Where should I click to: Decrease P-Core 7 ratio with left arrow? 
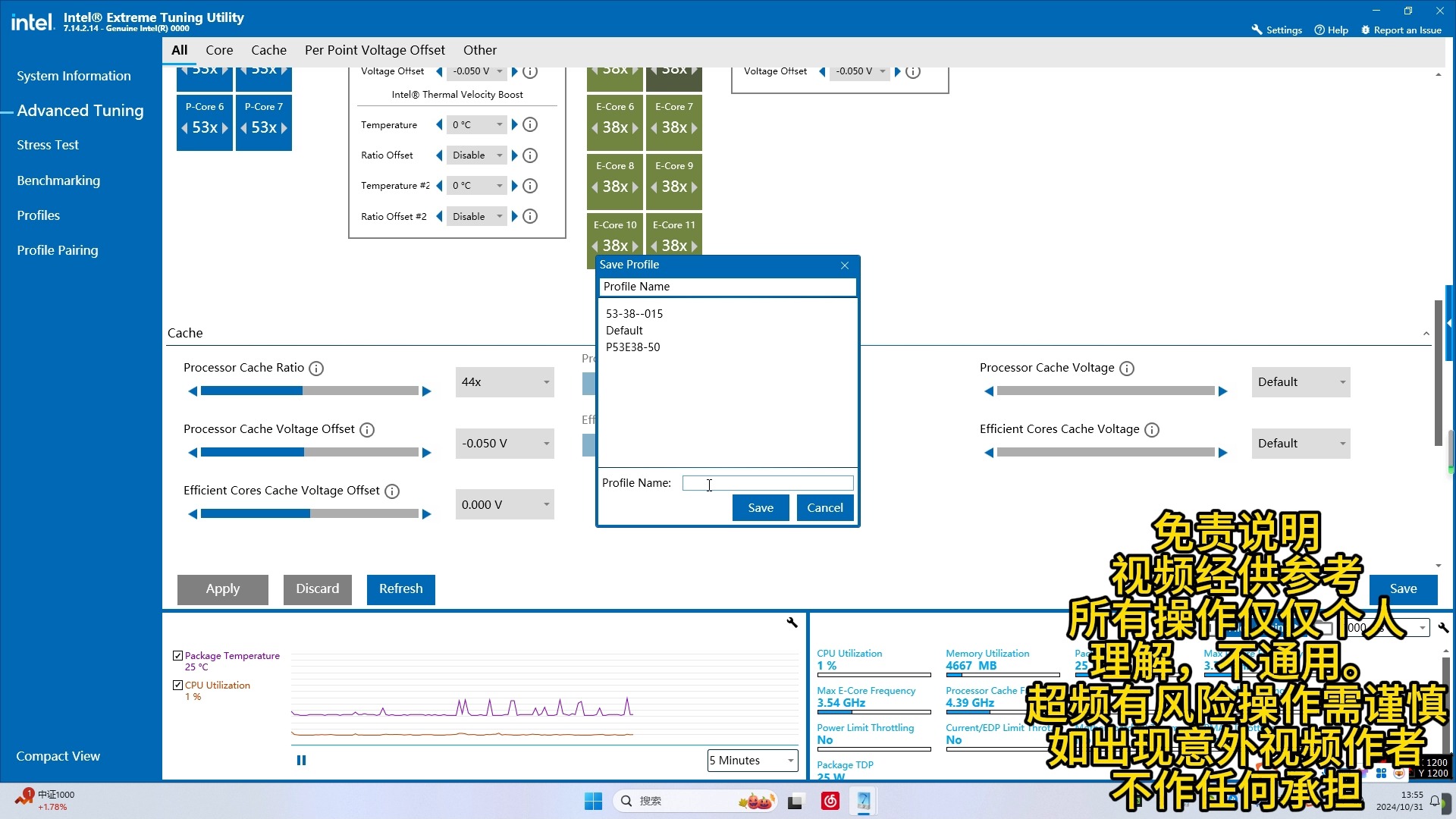click(x=243, y=128)
